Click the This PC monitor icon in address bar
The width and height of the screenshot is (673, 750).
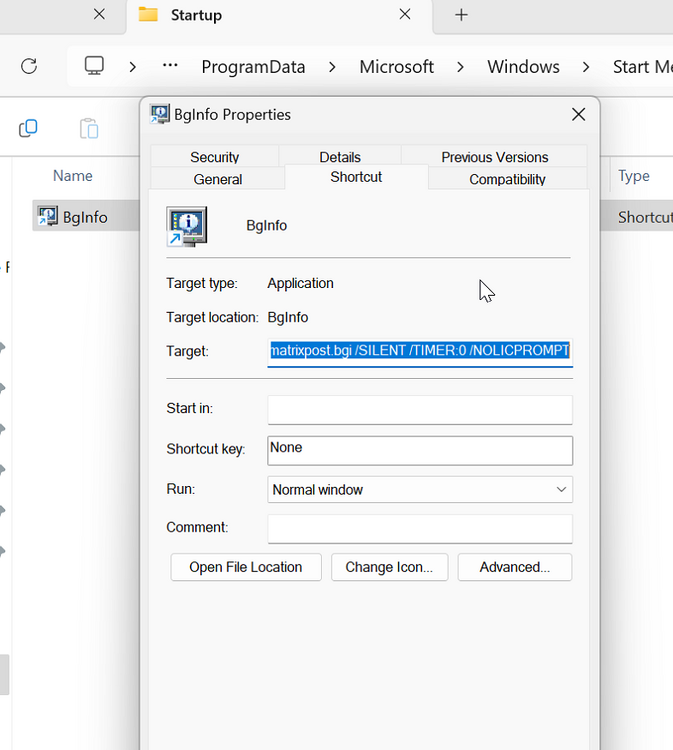[94, 66]
